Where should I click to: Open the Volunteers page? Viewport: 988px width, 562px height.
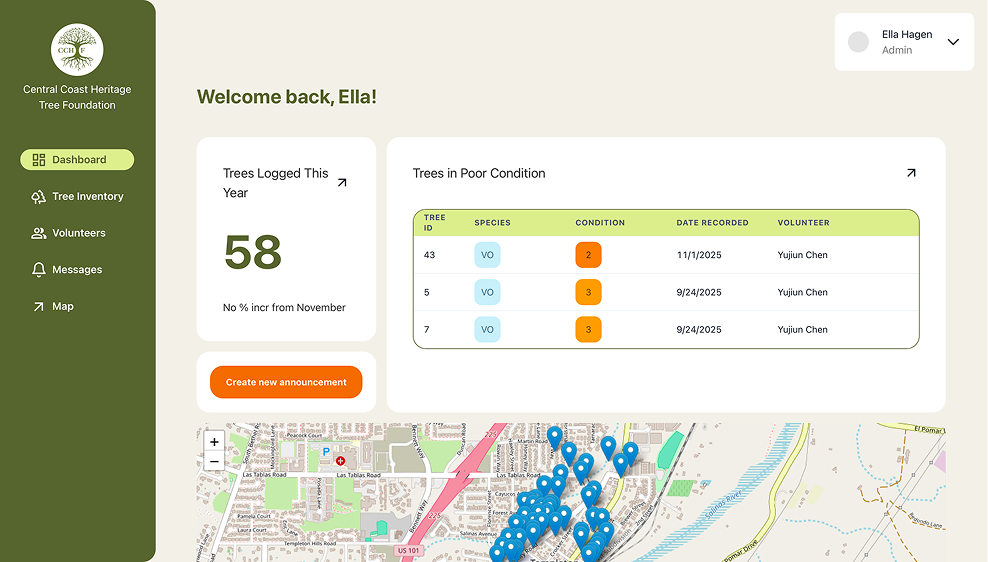tap(77, 233)
